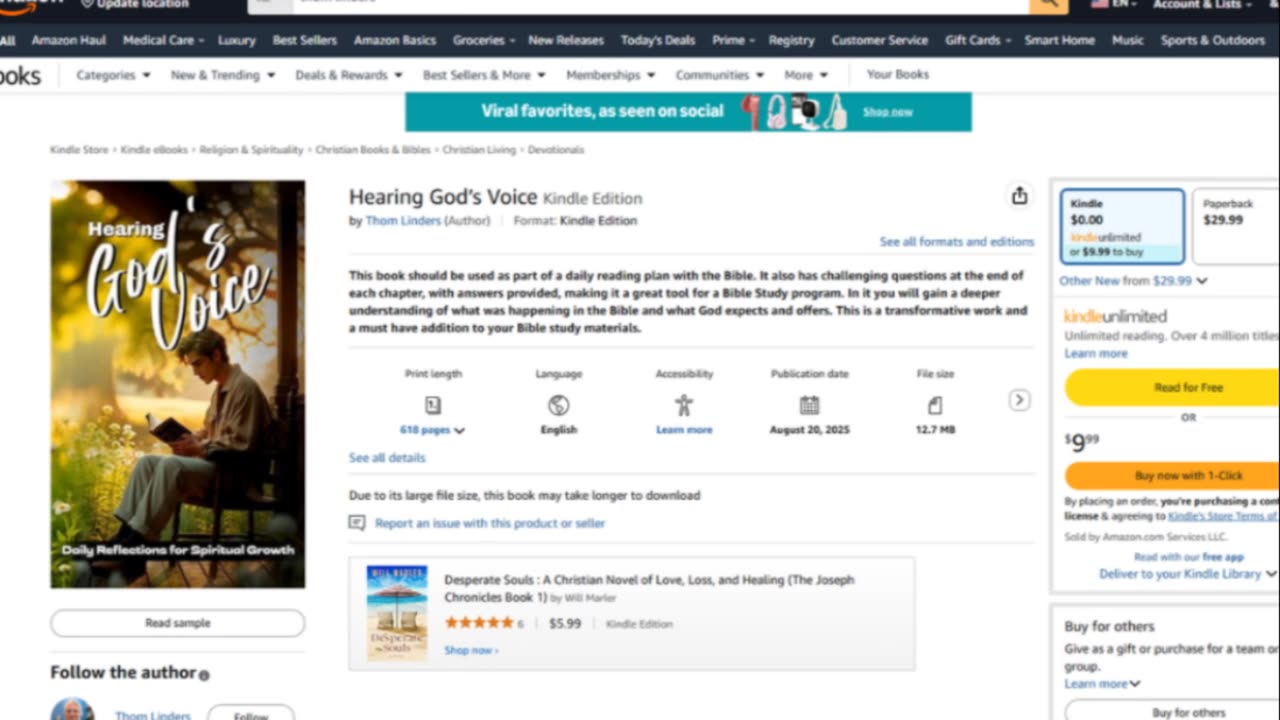Open Today's Deals
The image size is (1280, 720).
click(x=657, y=40)
